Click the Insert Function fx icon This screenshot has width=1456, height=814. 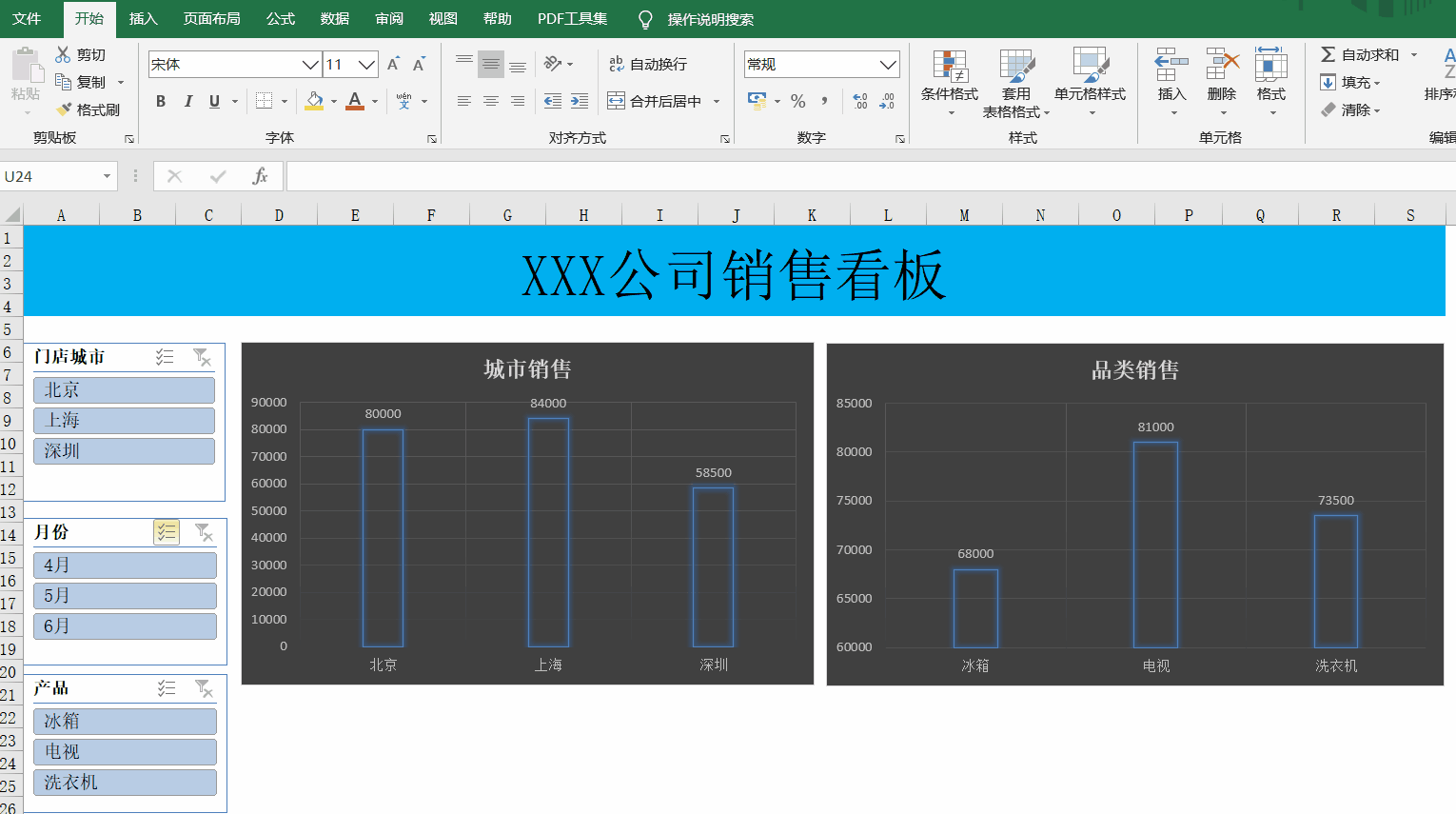pyautogui.click(x=260, y=176)
